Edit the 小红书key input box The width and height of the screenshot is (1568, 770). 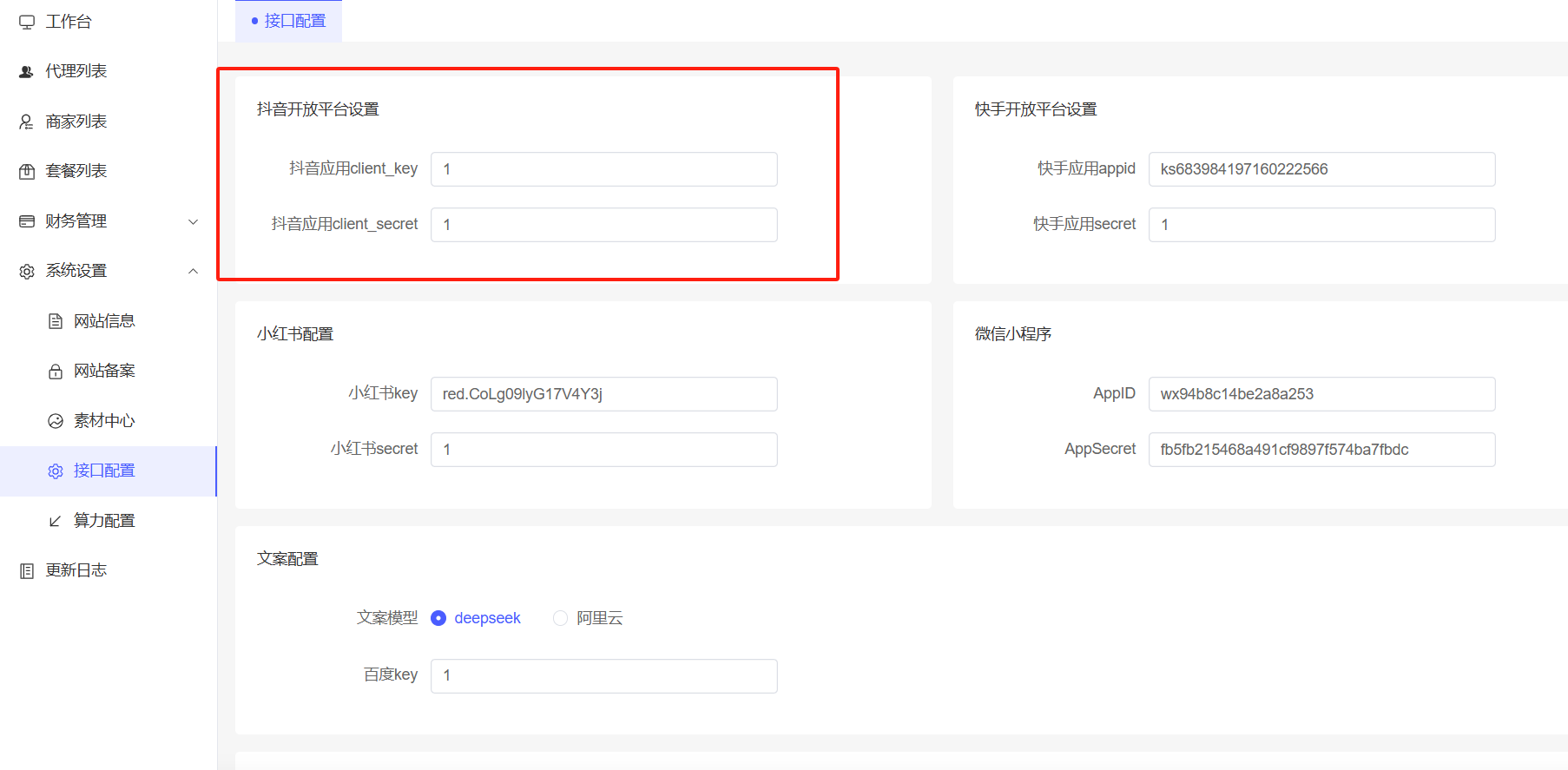[603, 394]
